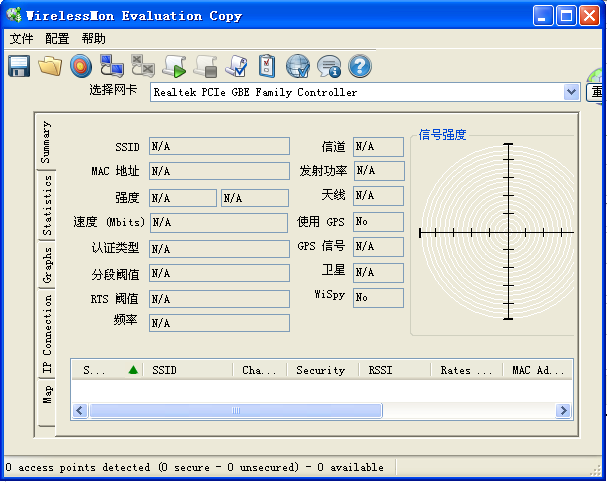Click the Save floppy disk icon

19,66
